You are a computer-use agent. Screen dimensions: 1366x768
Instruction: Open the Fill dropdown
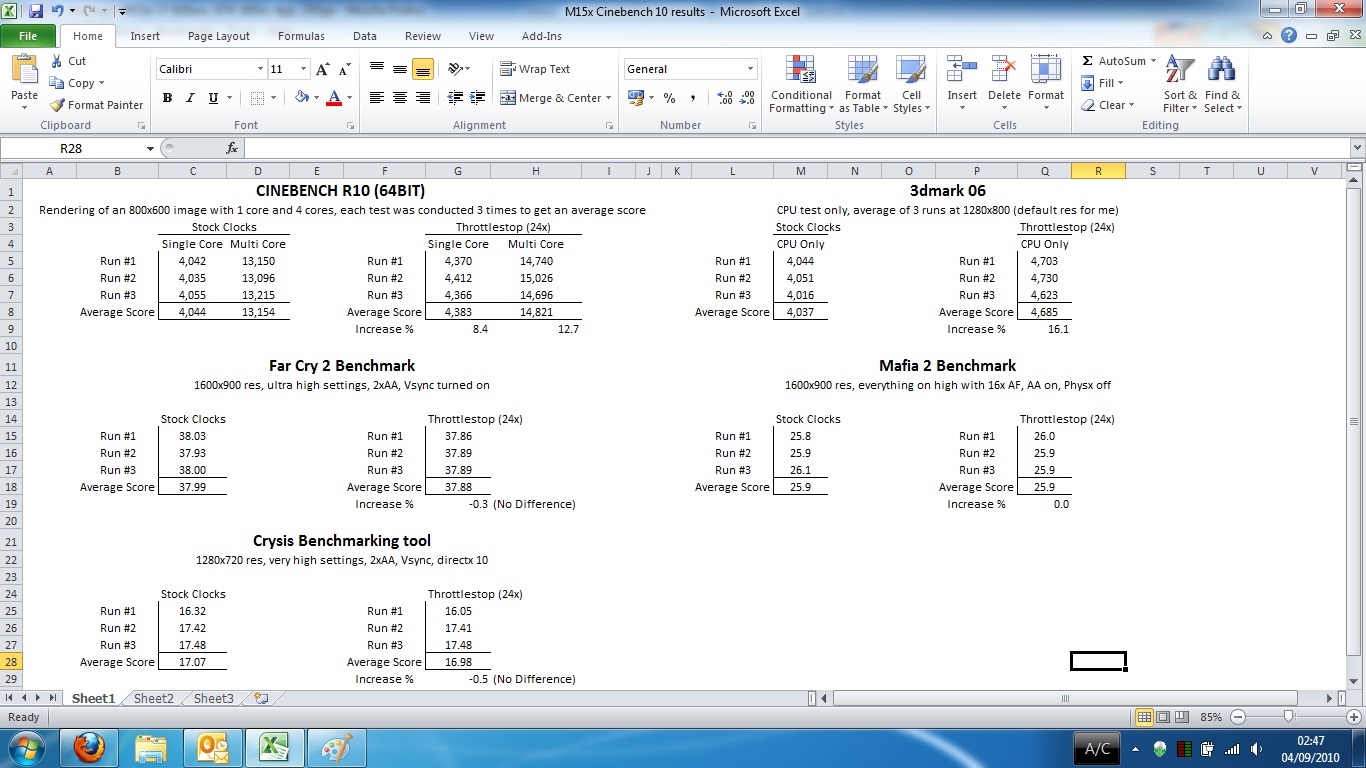coord(1102,83)
